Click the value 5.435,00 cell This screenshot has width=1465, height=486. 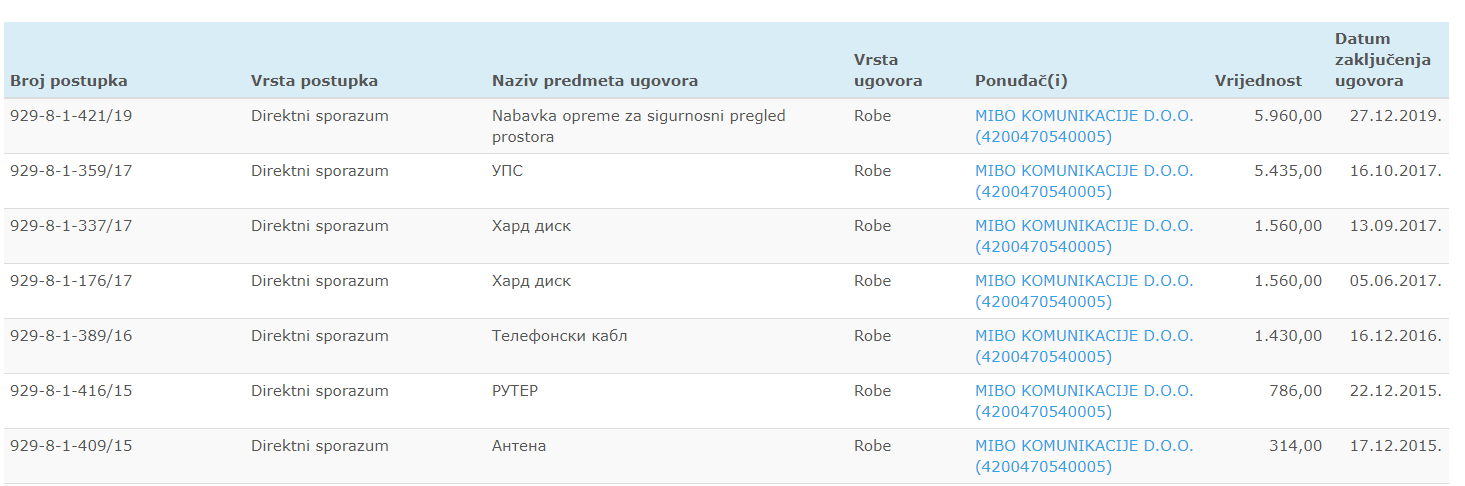pos(1288,171)
